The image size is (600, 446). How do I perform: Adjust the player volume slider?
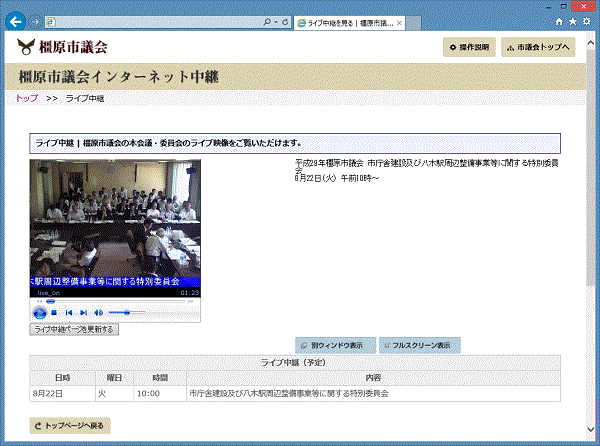click(127, 313)
